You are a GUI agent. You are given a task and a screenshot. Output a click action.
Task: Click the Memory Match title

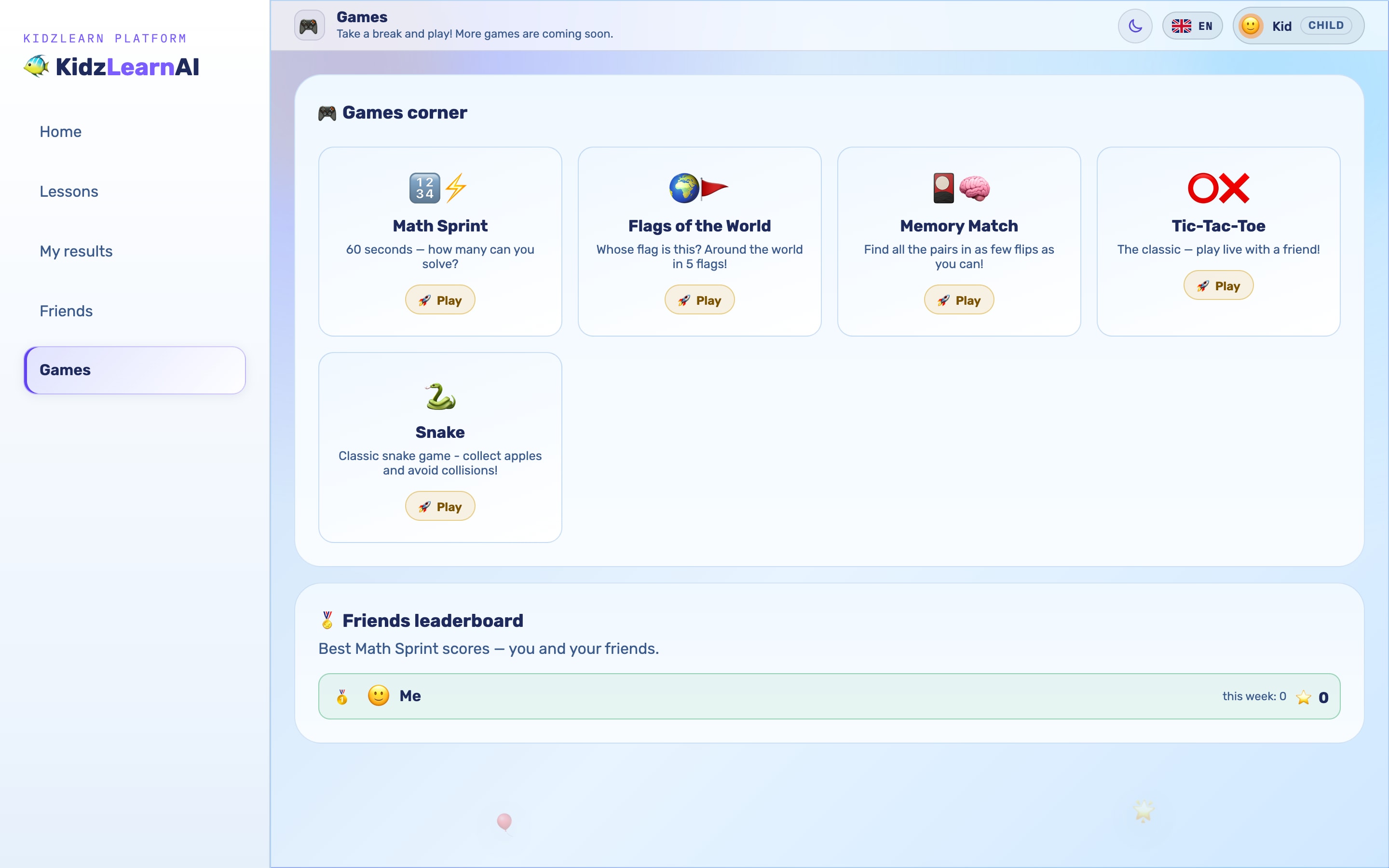tap(959, 226)
